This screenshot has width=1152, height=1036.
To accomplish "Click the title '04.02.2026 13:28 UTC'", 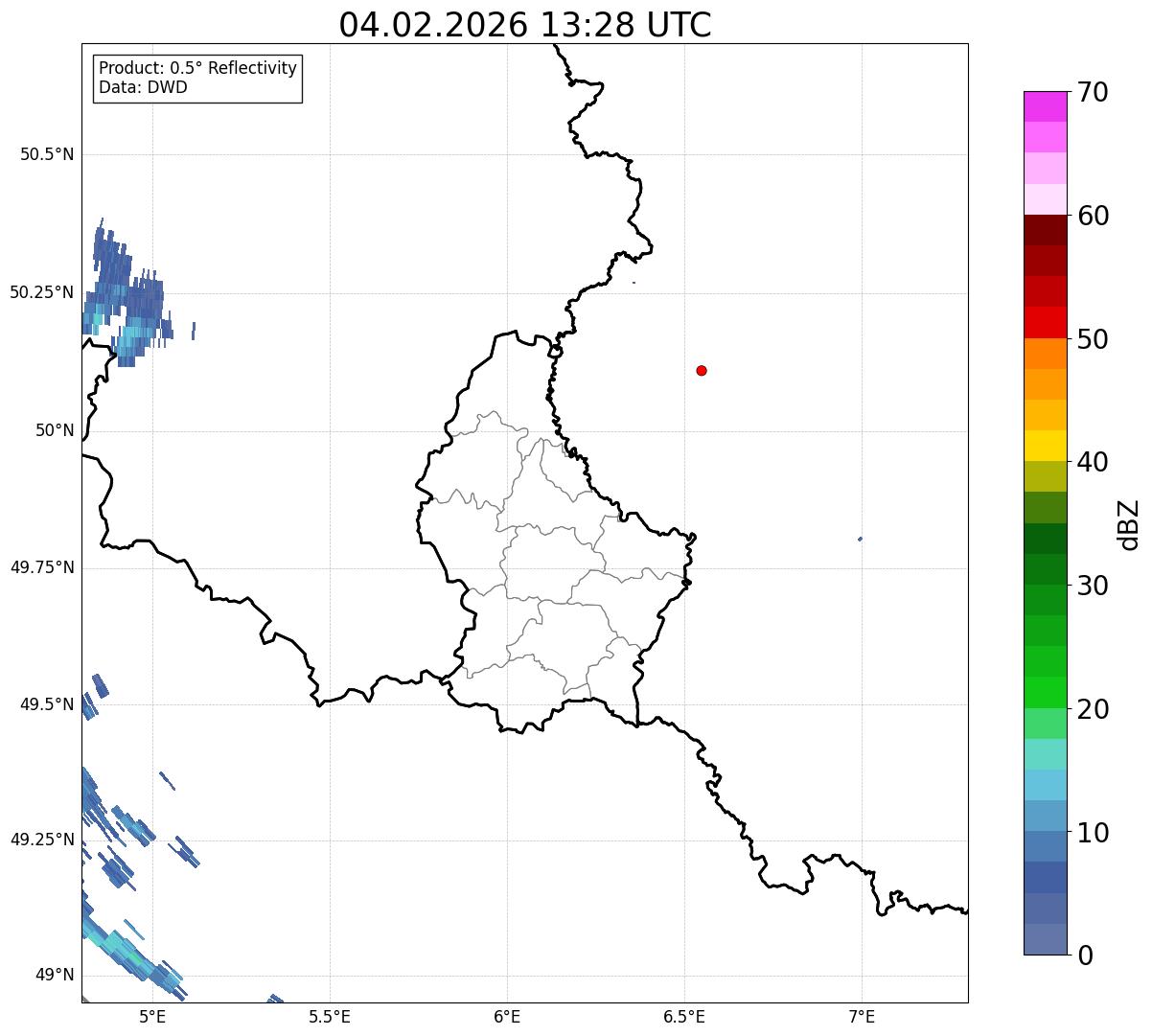I will 525,25.
